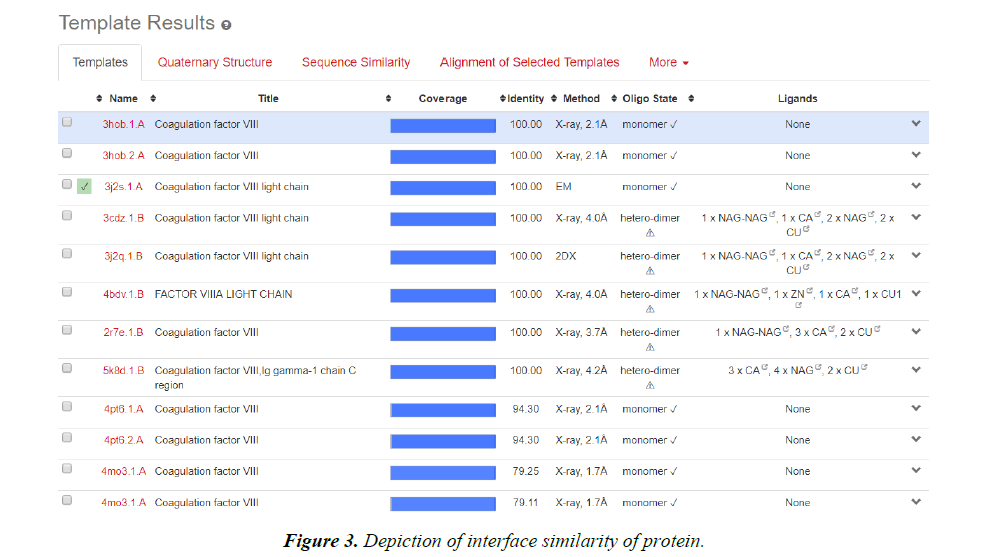This screenshot has width=1004, height=557.
Task: Click warning icon under hetero-dimer for 5k8d.1.B
Action: (650, 385)
